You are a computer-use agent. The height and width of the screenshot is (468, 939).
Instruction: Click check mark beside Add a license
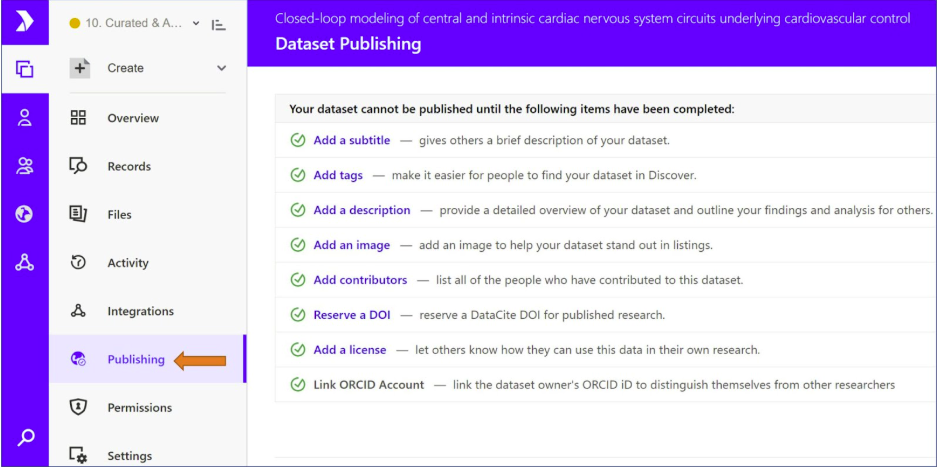coord(298,349)
